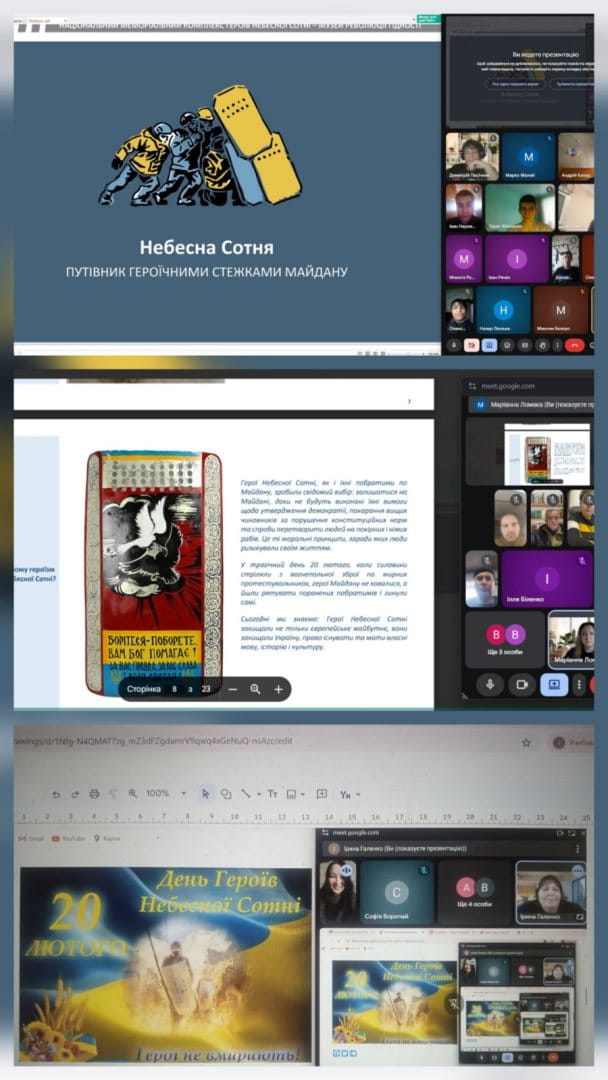
Task: Open Ук input tools dropdown
Action: tap(350, 795)
